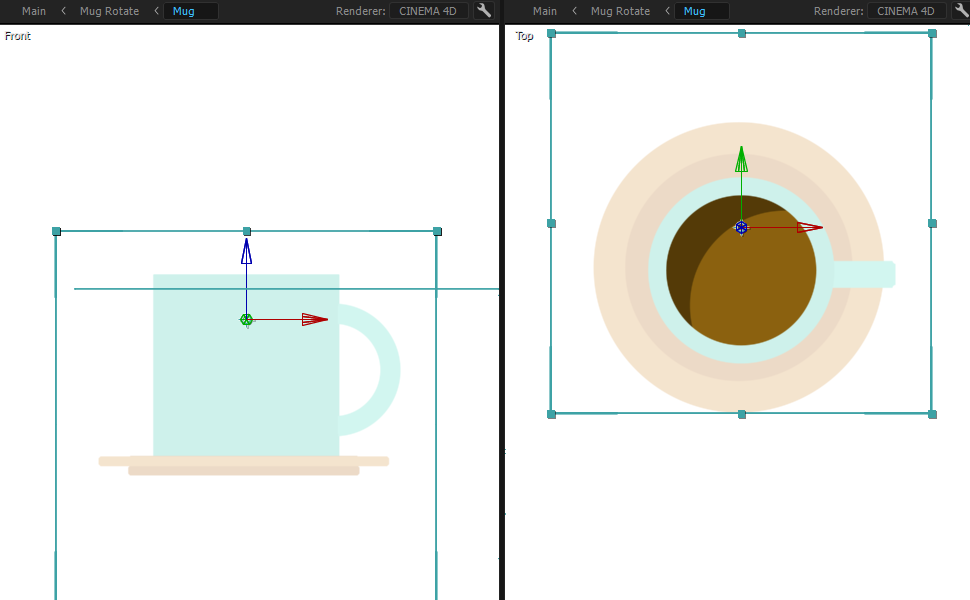
Task: Click right-middle layer handle in Top view
Action: 932,223
